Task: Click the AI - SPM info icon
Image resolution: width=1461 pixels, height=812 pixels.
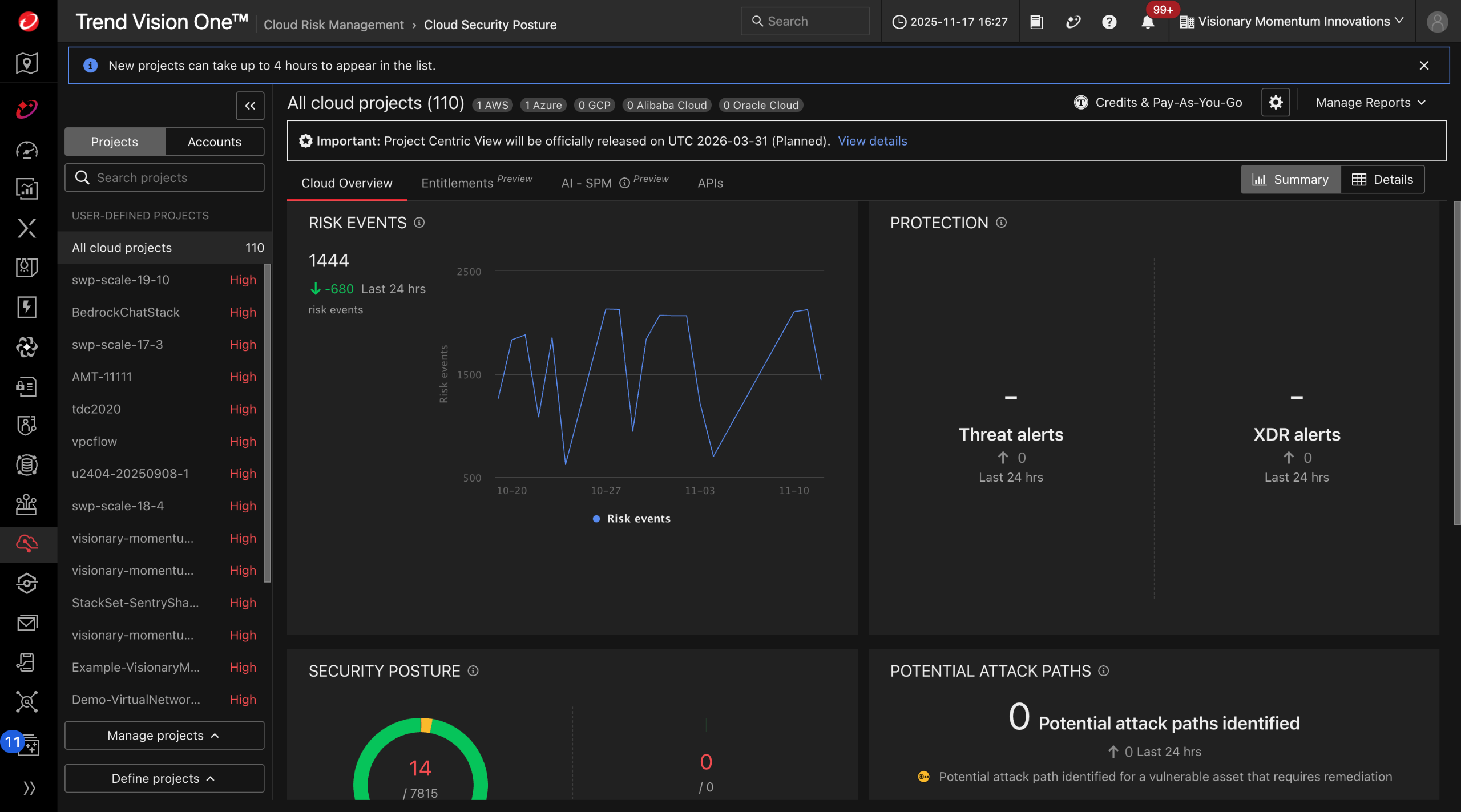Action: click(625, 183)
